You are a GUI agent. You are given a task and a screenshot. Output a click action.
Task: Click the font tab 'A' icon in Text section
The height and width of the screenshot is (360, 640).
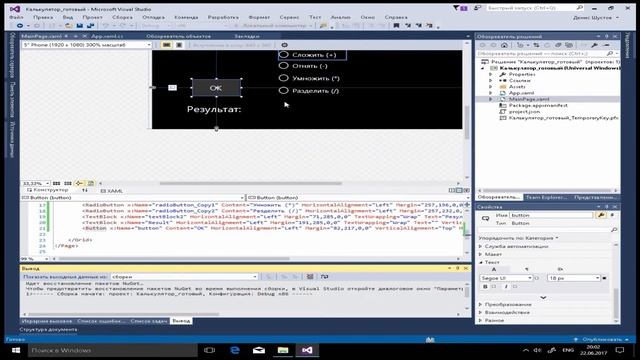click(x=494, y=269)
